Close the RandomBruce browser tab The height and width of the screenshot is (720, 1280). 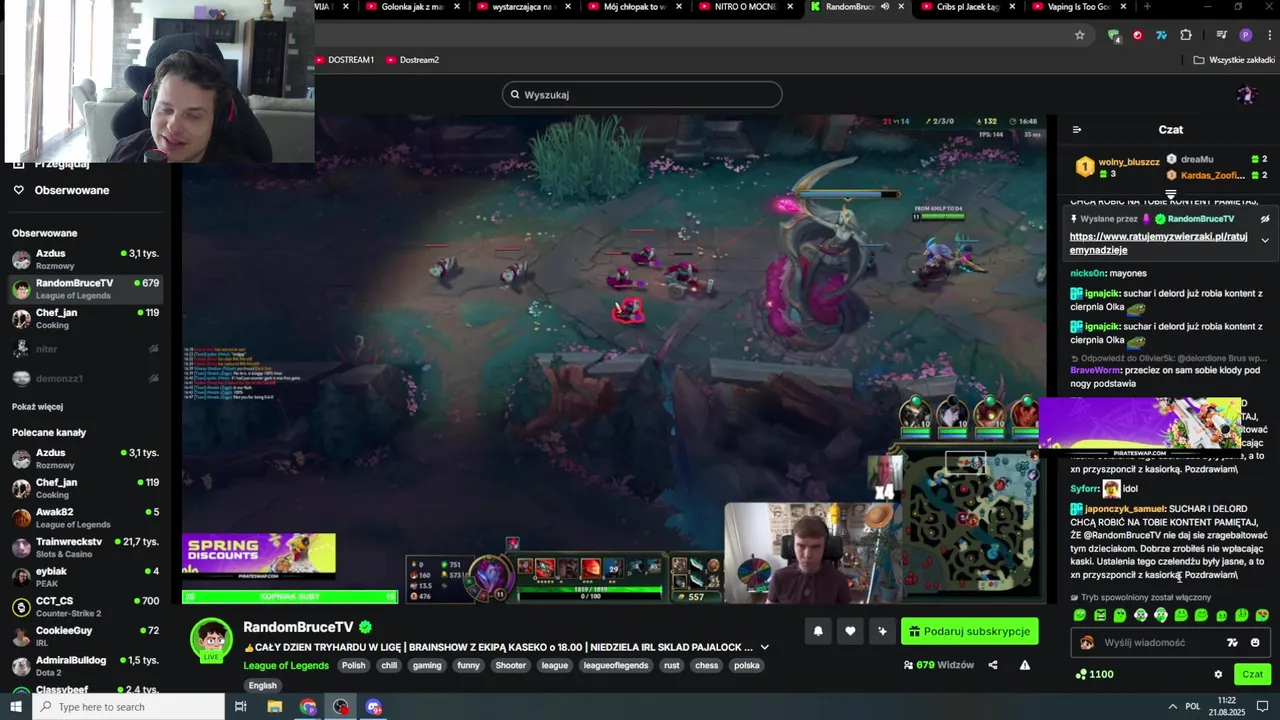click(901, 7)
